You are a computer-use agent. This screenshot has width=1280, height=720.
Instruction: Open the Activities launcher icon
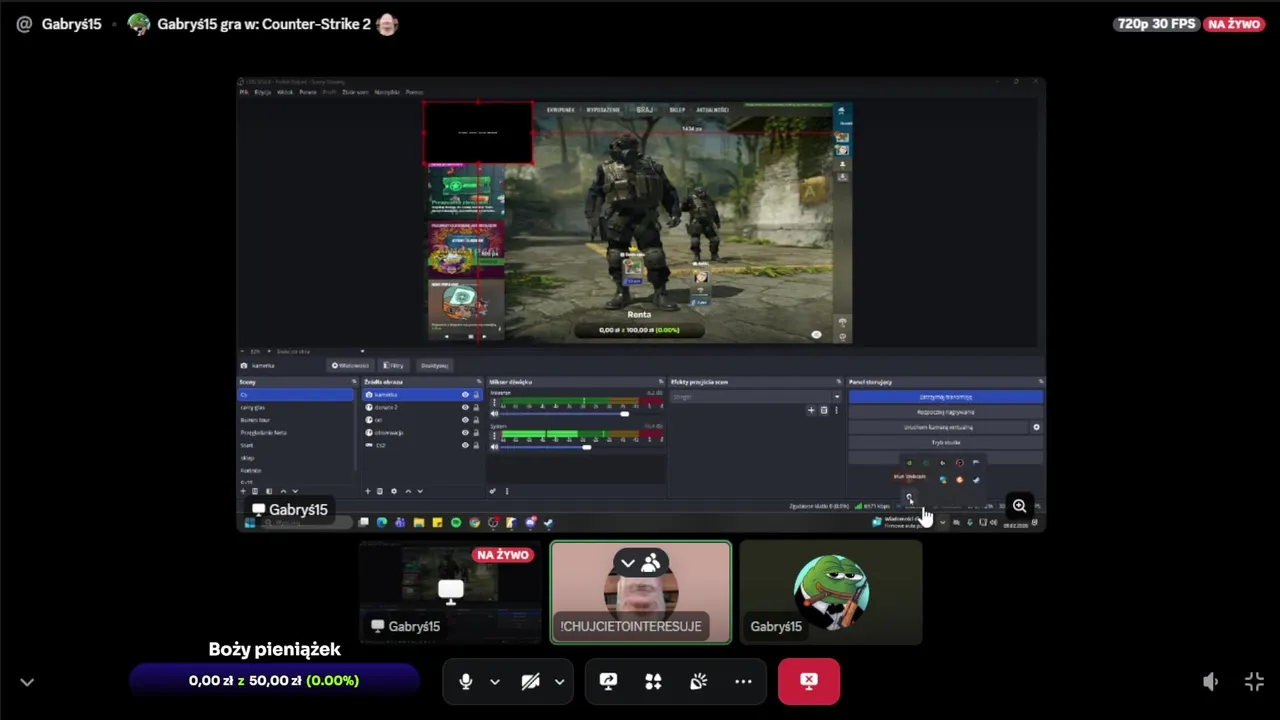pyautogui.click(x=653, y=681)
